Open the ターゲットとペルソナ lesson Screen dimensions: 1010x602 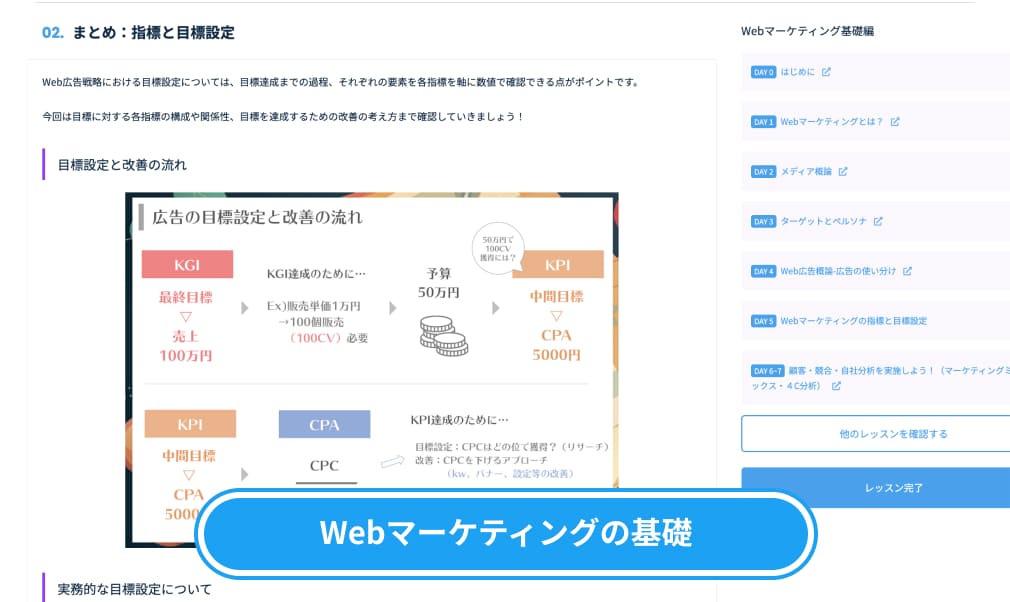pos(823,221)
